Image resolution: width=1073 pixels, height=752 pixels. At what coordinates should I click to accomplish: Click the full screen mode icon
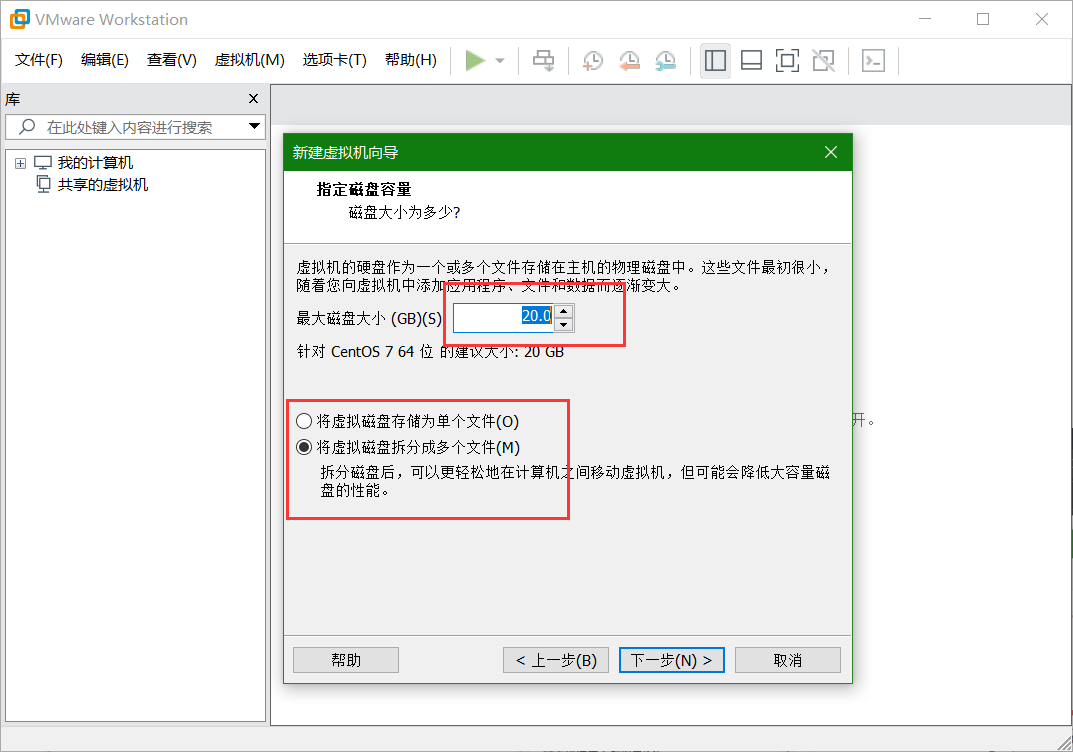787,60
